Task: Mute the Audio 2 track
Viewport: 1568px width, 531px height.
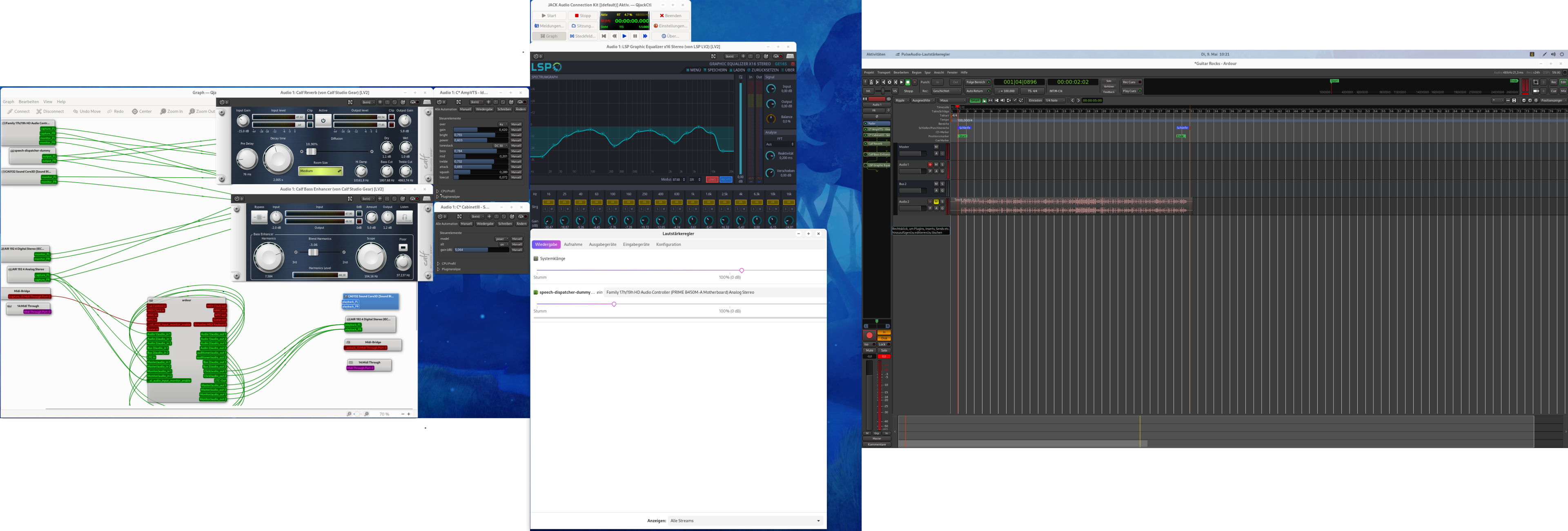Action: pos(936,201)
